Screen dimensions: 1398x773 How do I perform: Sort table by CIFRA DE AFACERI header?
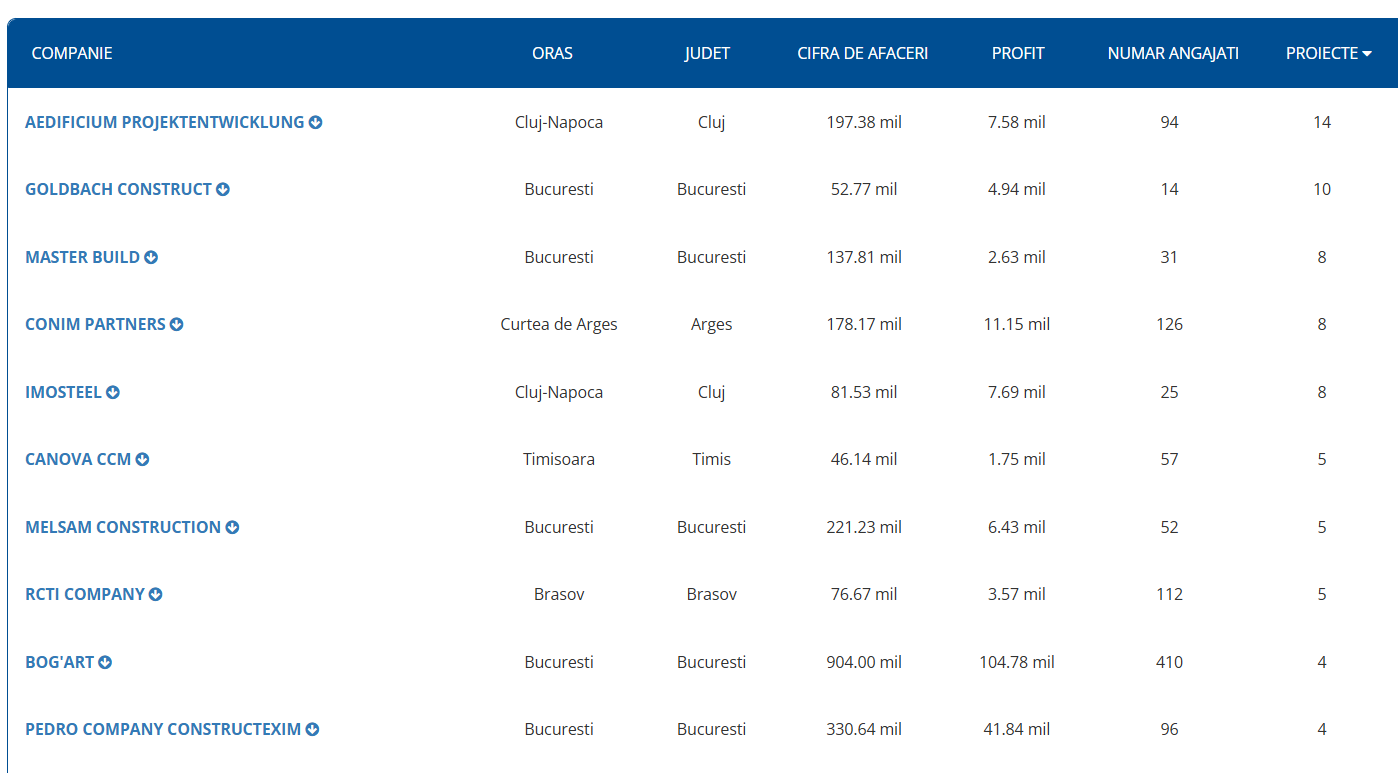pos(862,53)
